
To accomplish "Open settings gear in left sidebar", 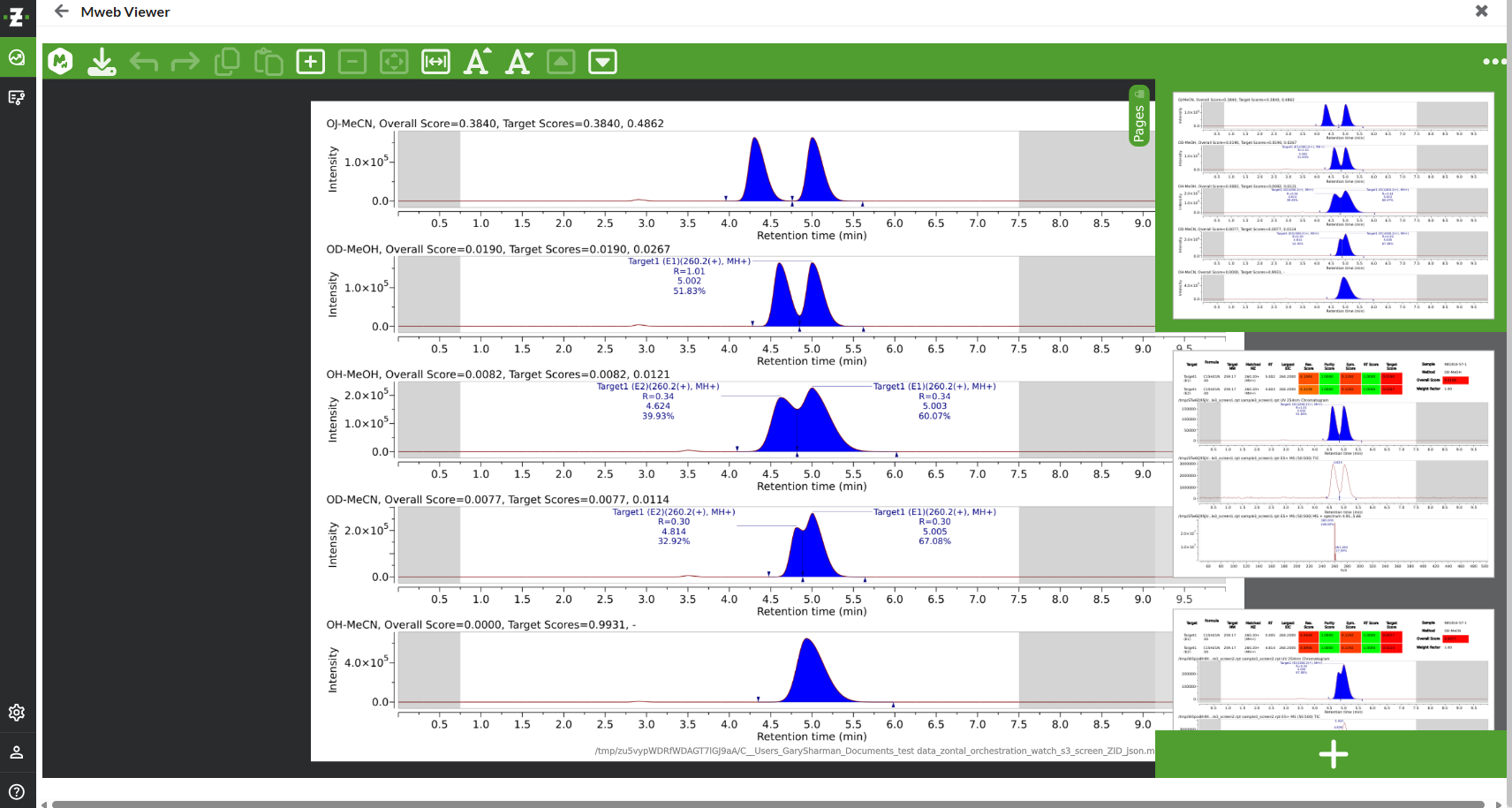I will tap(17, 712).
